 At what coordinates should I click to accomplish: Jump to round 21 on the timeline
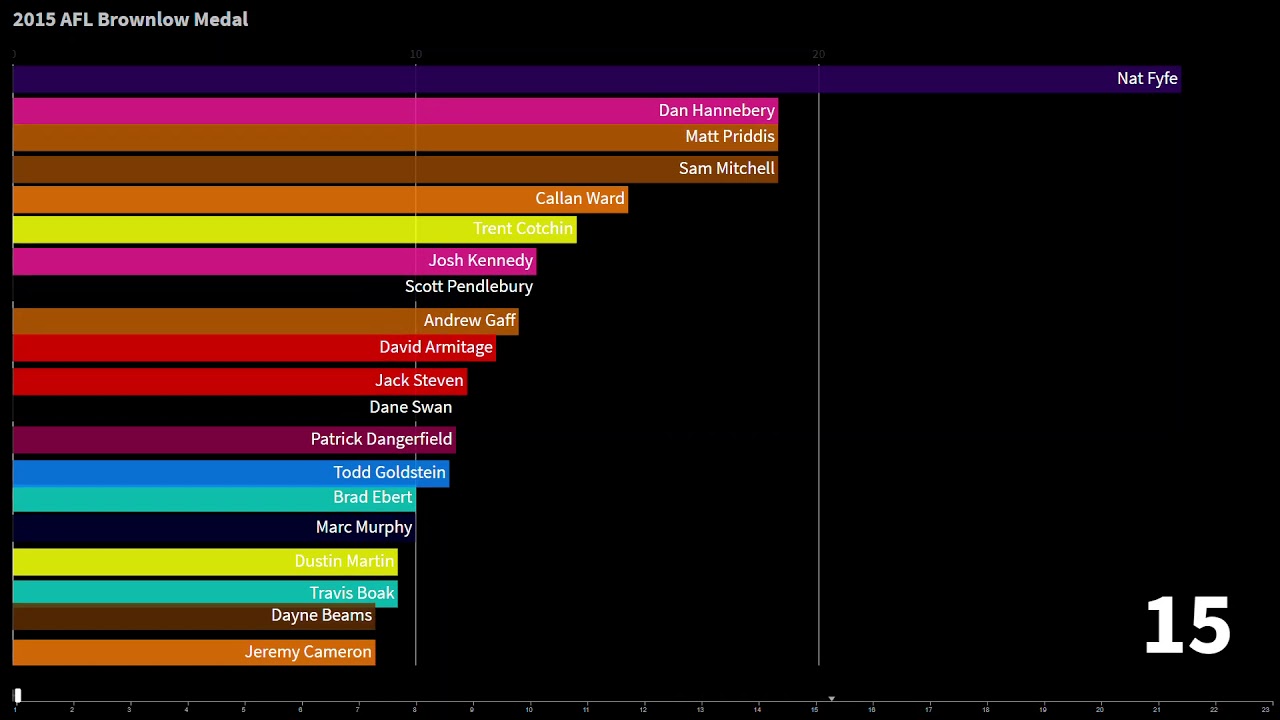(x=1157, y=709)
